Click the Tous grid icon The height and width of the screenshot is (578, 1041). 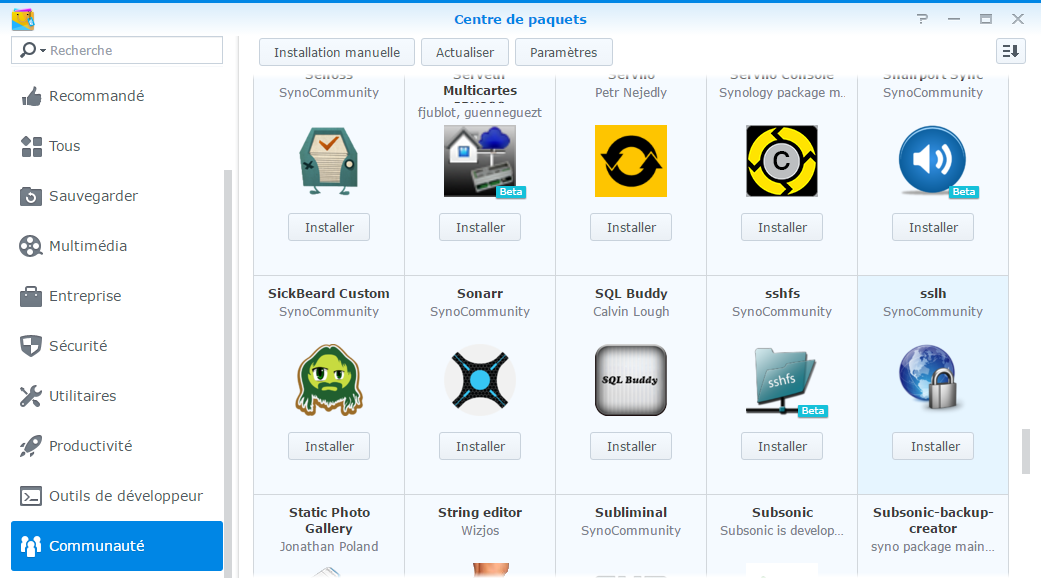pos(31,147)
